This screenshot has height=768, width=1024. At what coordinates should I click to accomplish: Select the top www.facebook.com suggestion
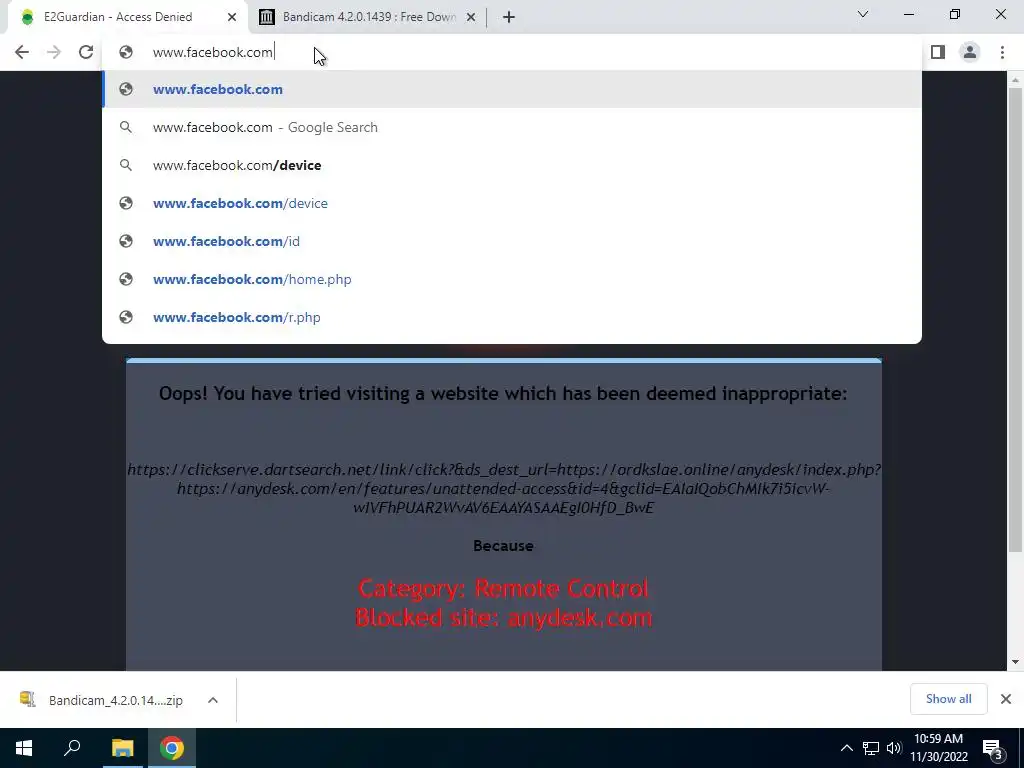[512, 89]
